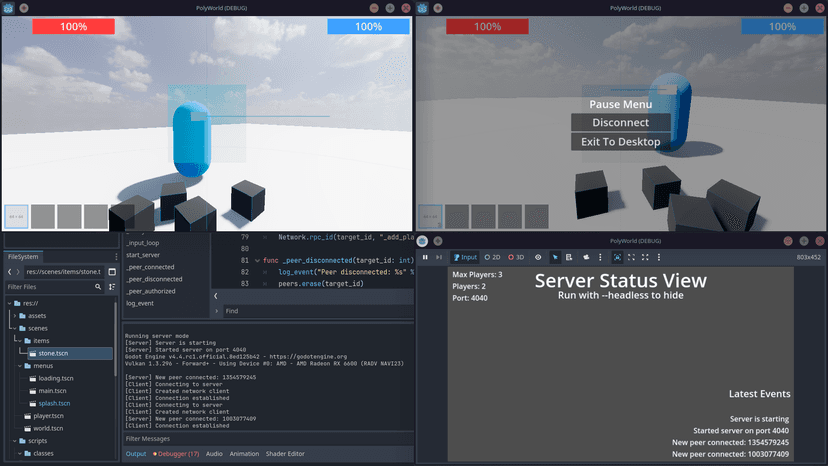Expand the assets folder
Screen dimensions: 828x466
coord(14,315)
